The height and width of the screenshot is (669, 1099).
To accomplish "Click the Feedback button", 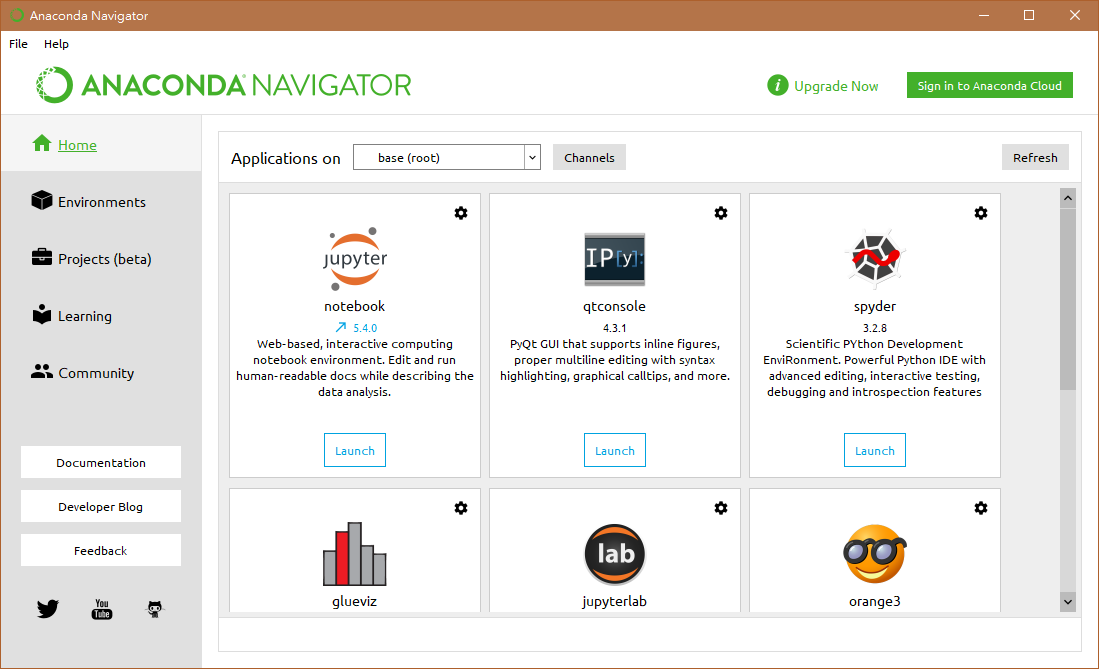I will pyautogui.click(x=101, y=550).
